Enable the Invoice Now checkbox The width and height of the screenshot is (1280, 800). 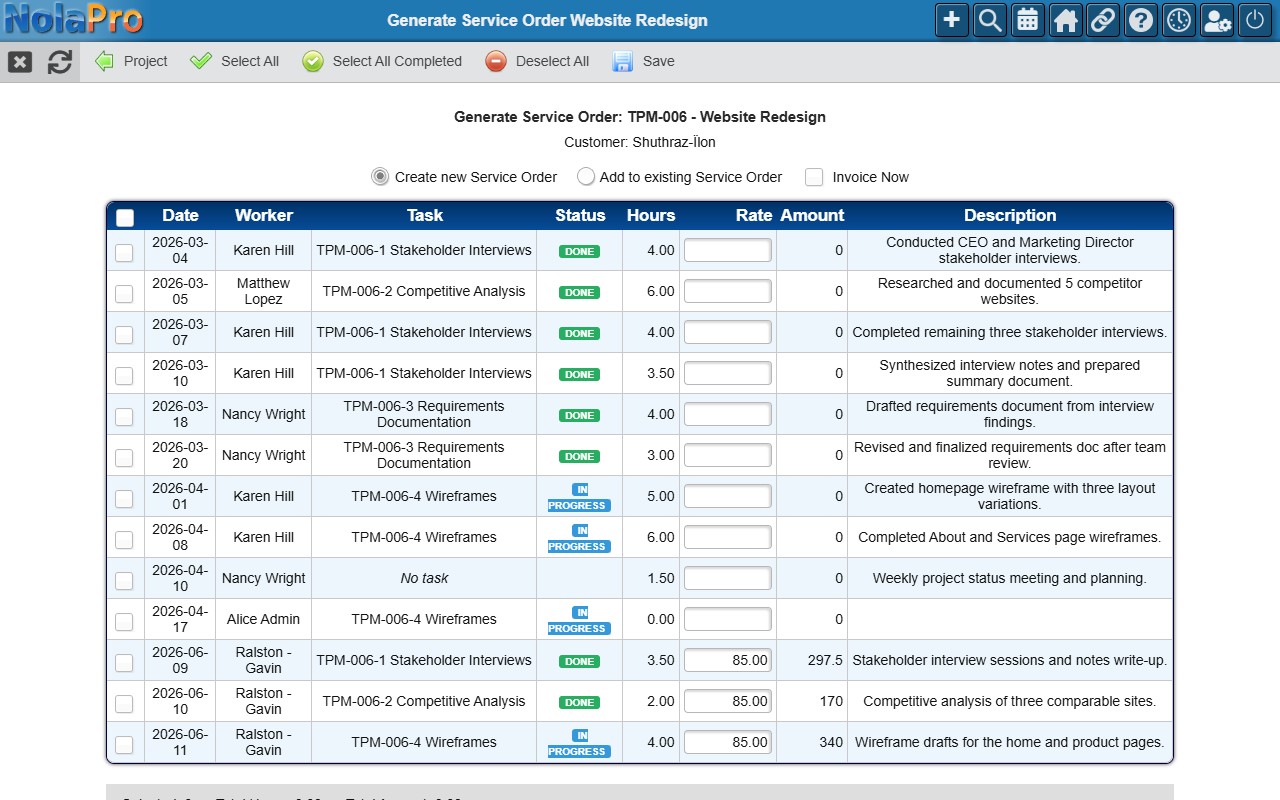coord(814,177)
